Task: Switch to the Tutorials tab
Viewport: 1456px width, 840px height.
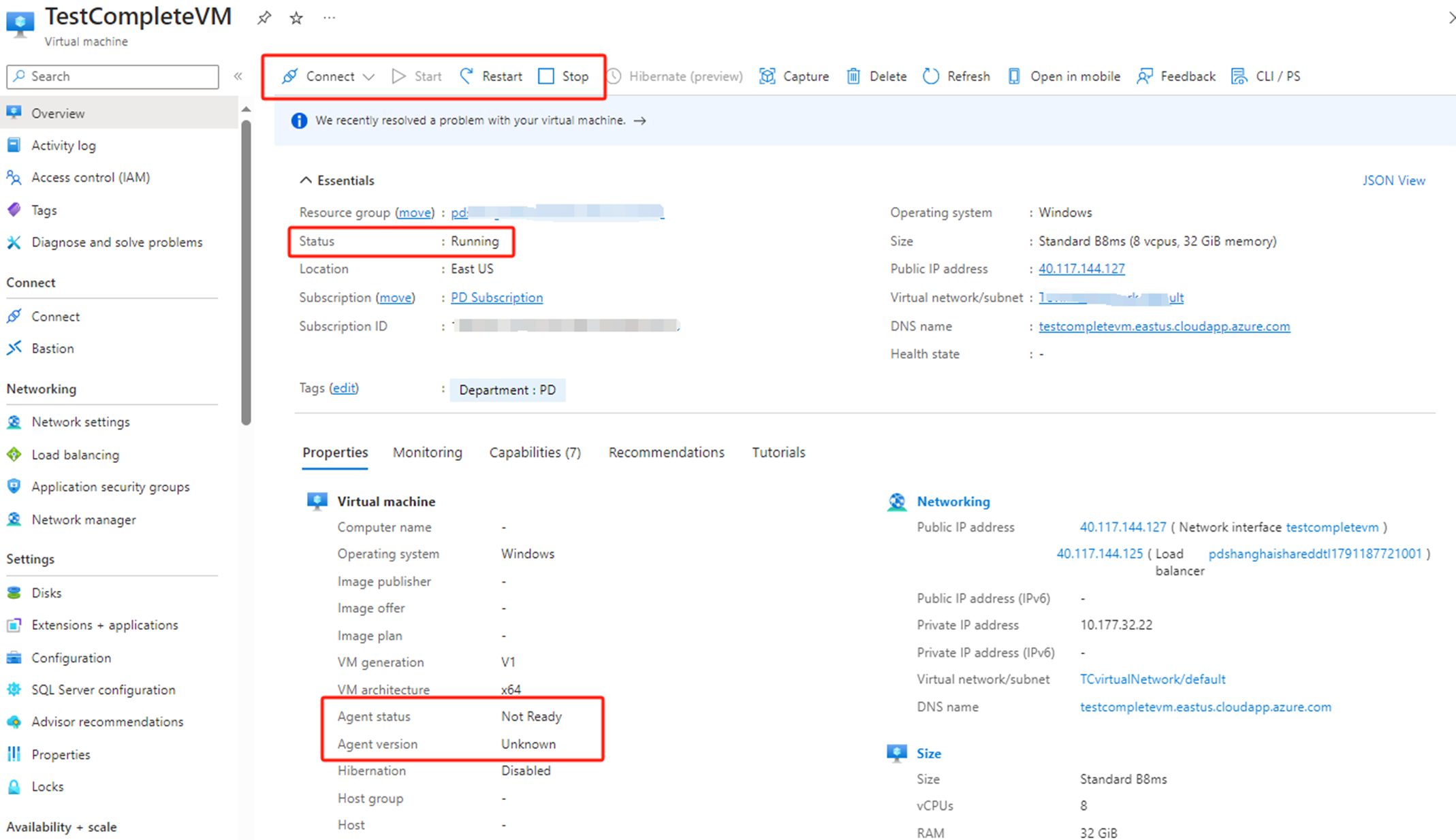Action: (778, 453)
